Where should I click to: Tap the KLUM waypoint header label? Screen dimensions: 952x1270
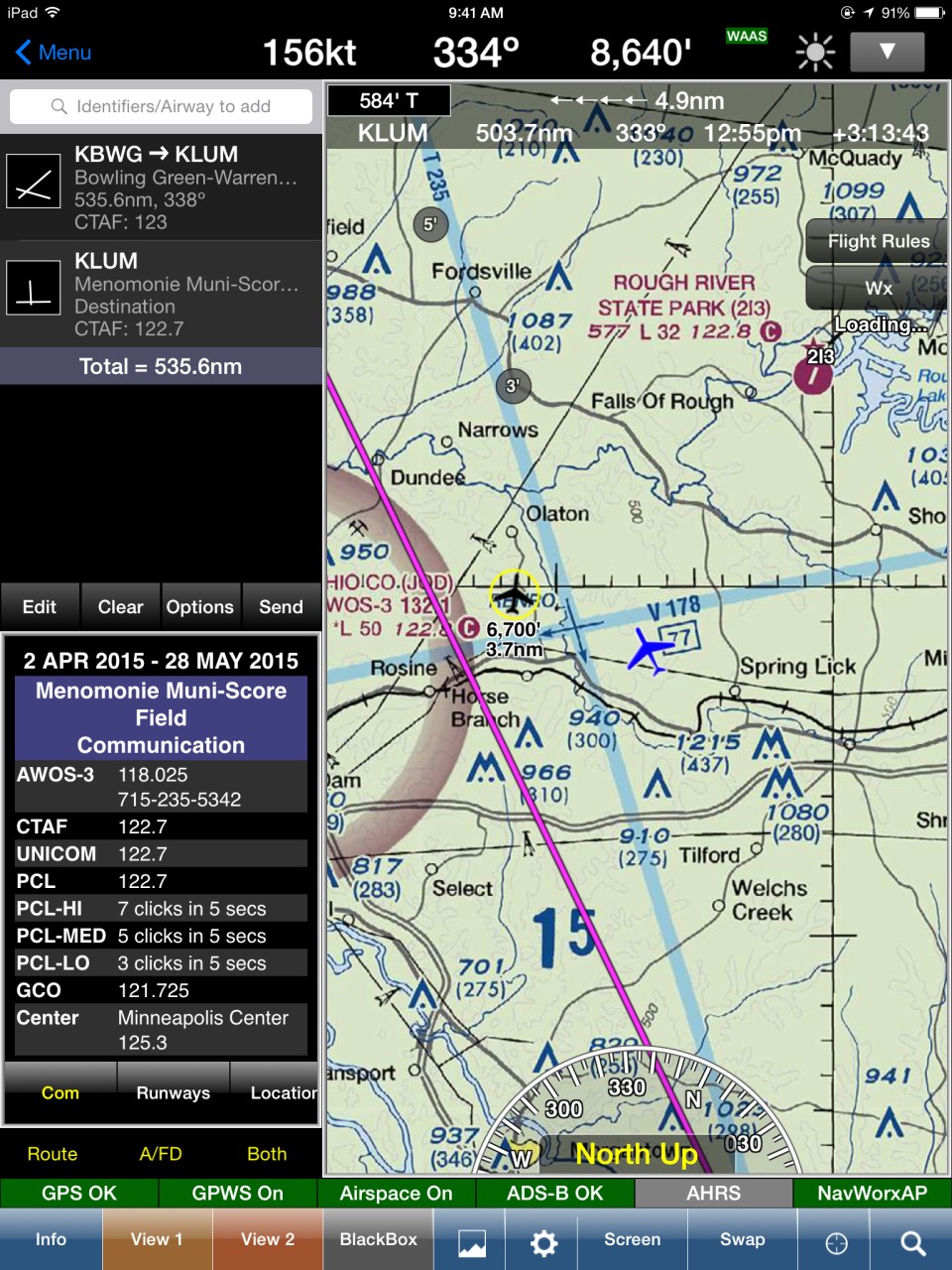[393, 133]
